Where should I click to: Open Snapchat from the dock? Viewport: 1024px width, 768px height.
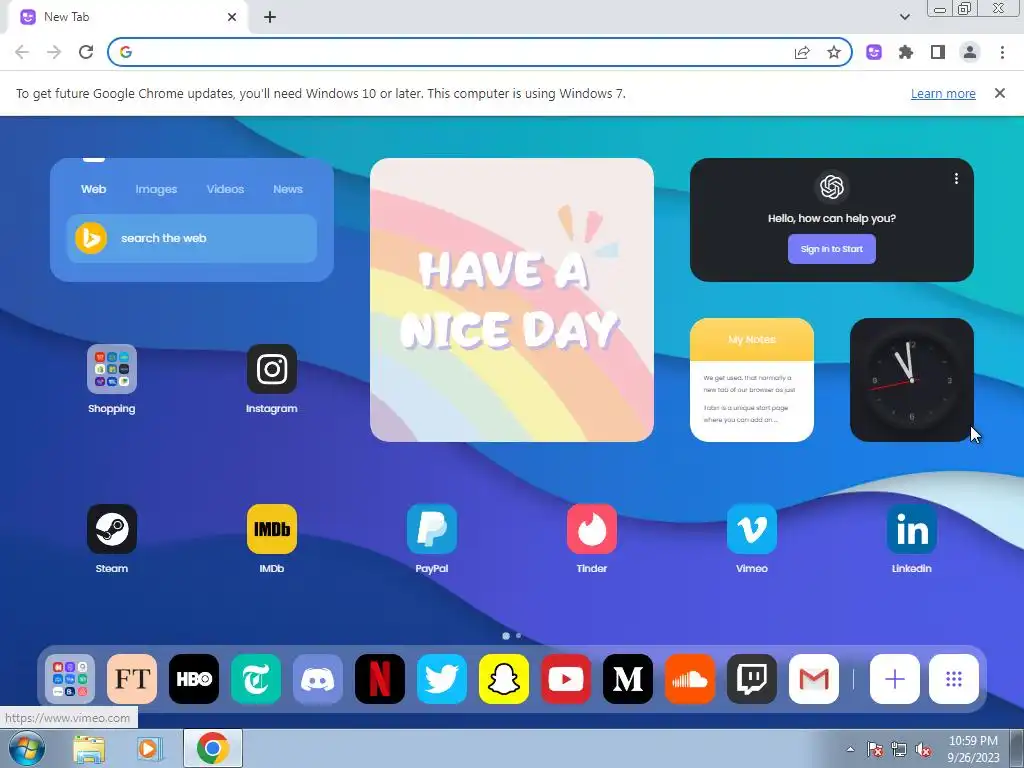click(x=504, y=679)
